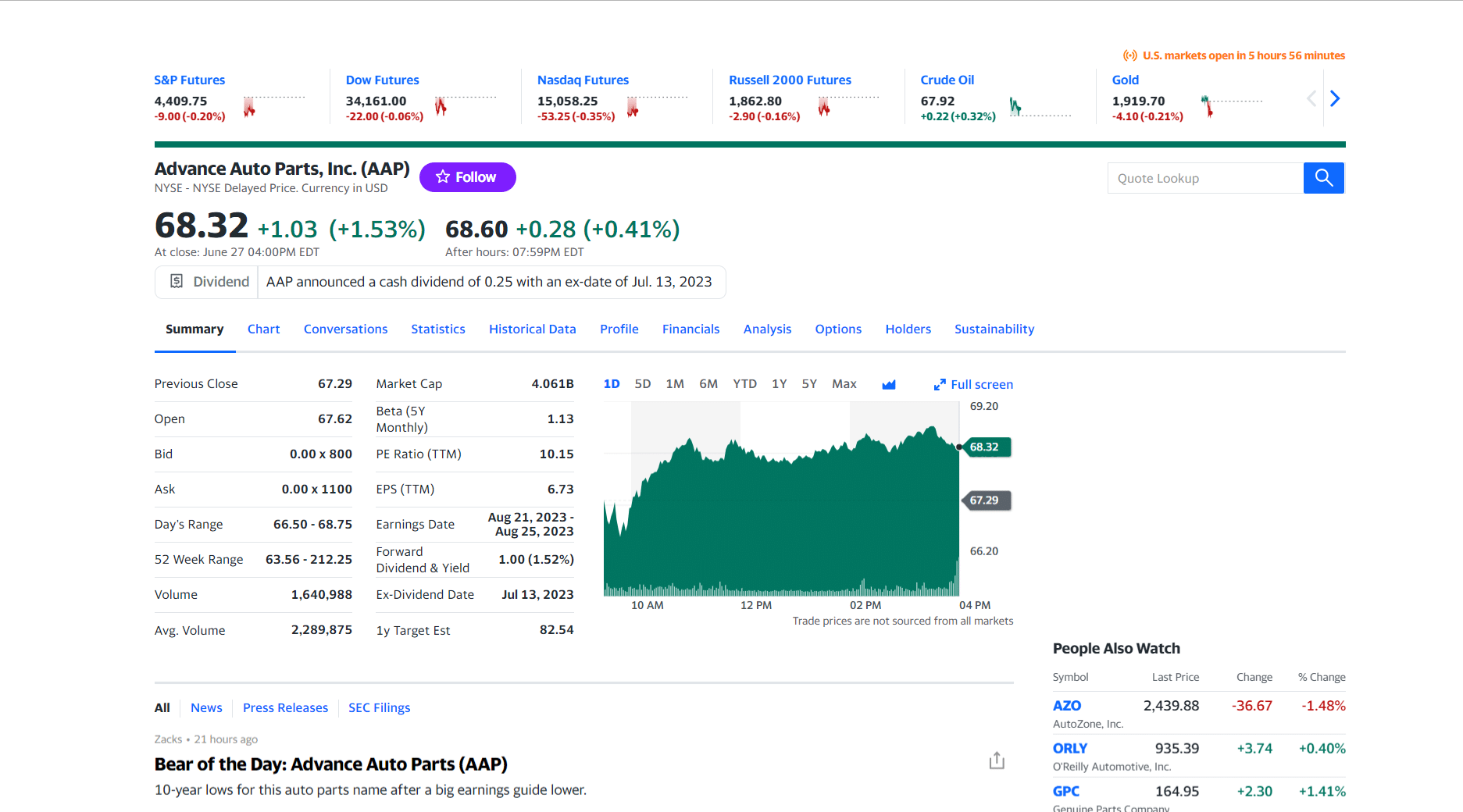Click previous arrow in market ticker carousel
This screenshot has height=812, width=1463.
[1311, 98]
